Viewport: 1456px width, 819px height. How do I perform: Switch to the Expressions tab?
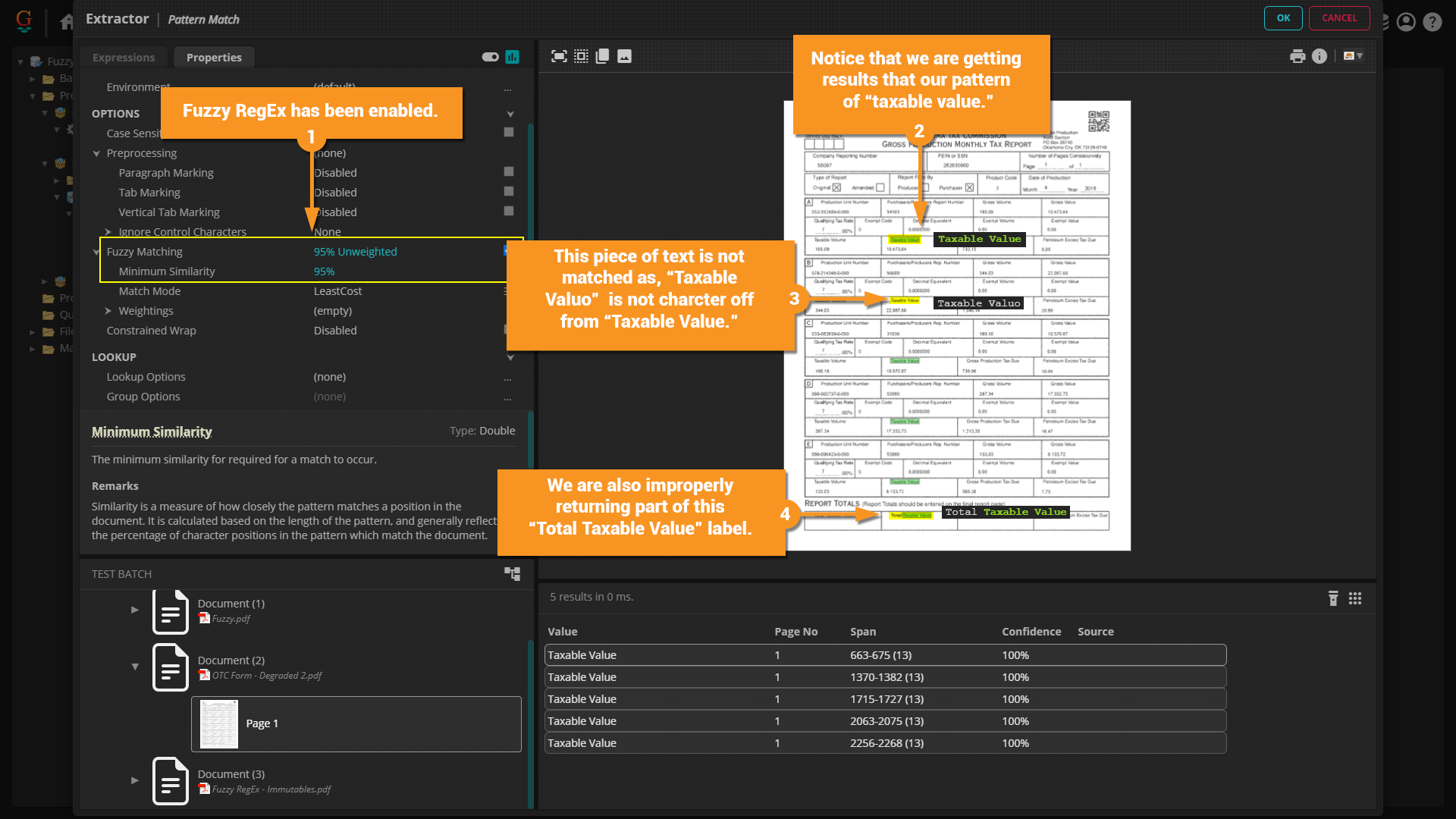(x=124, y=58)
